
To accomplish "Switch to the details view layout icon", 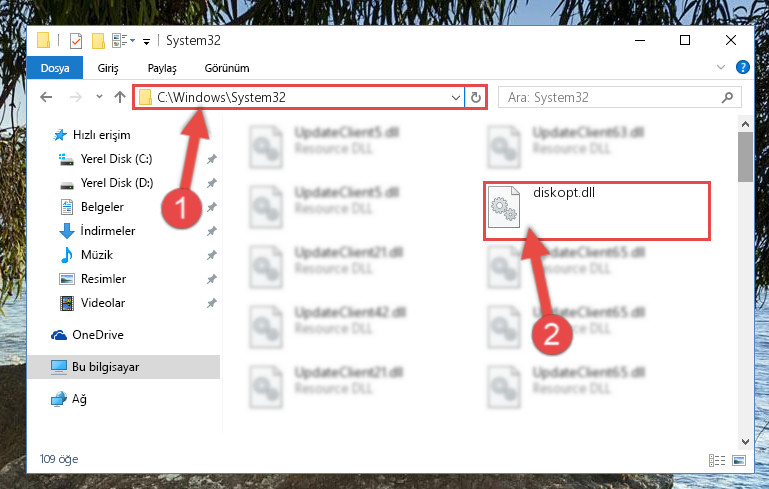I will 717,460.
